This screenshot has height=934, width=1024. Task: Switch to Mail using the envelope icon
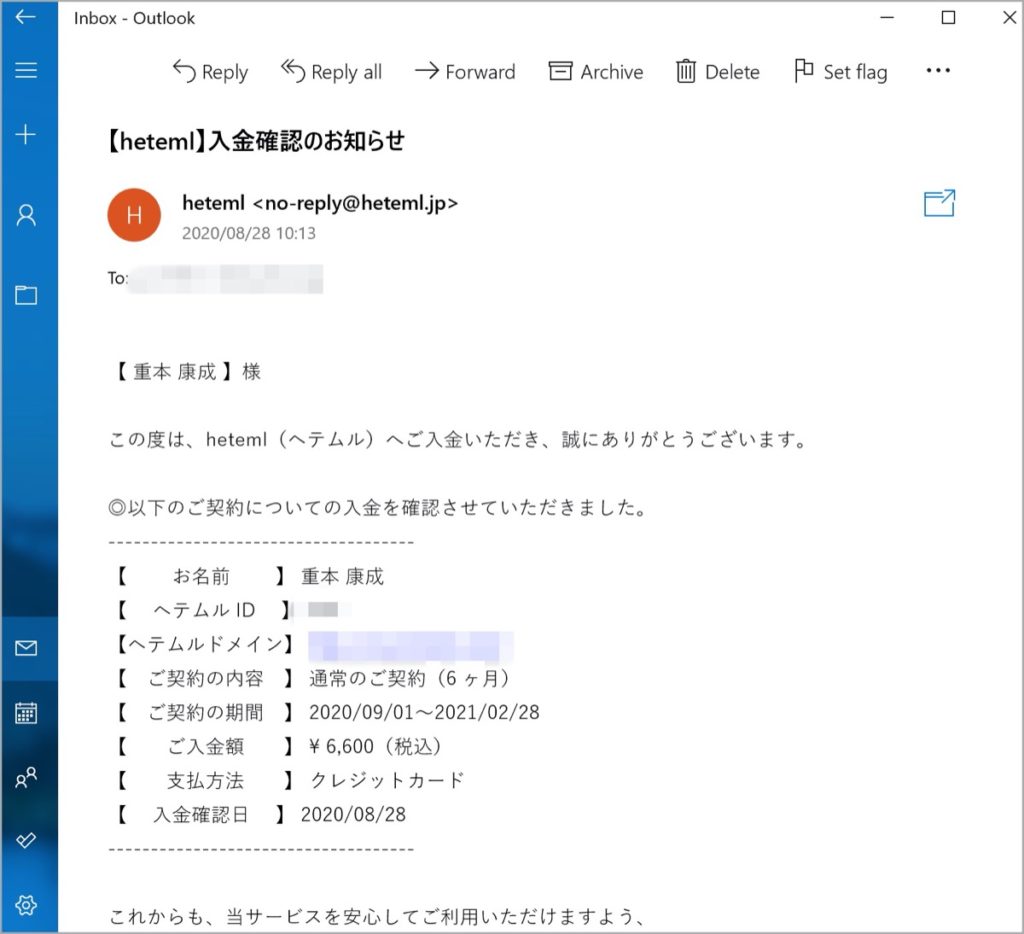(25, 648)
